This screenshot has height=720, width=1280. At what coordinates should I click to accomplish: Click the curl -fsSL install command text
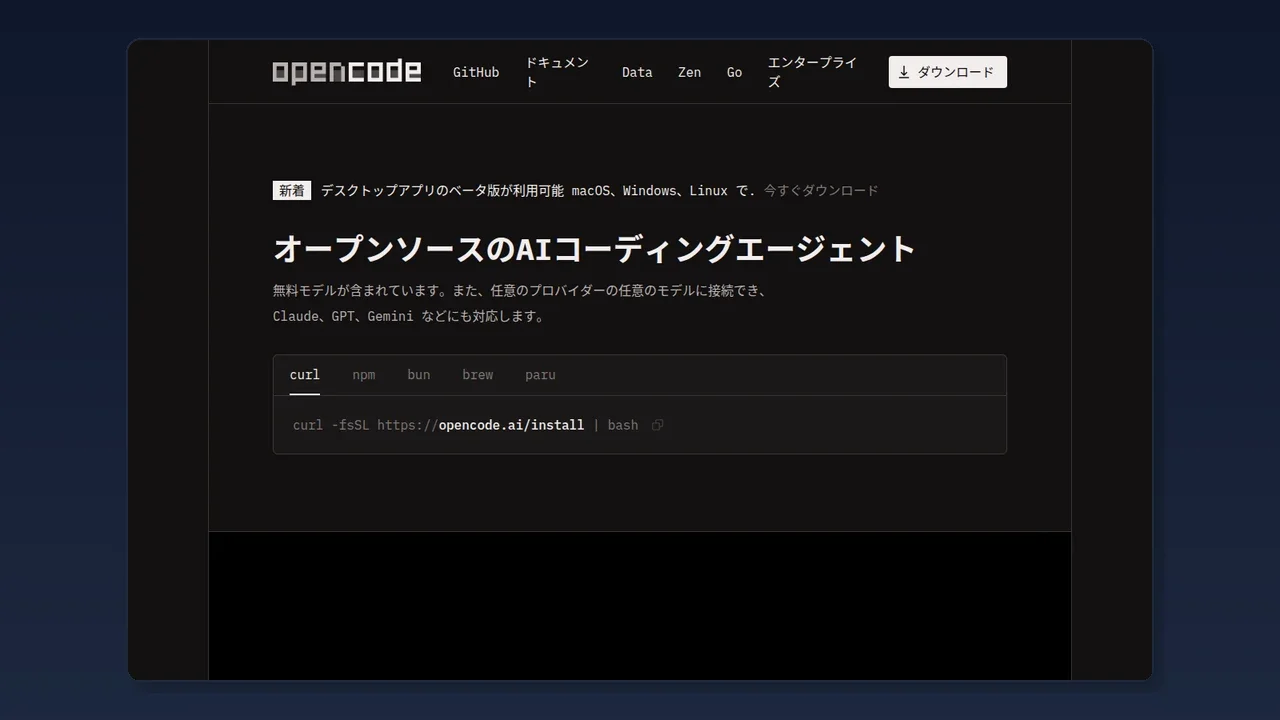pos(465,425)
